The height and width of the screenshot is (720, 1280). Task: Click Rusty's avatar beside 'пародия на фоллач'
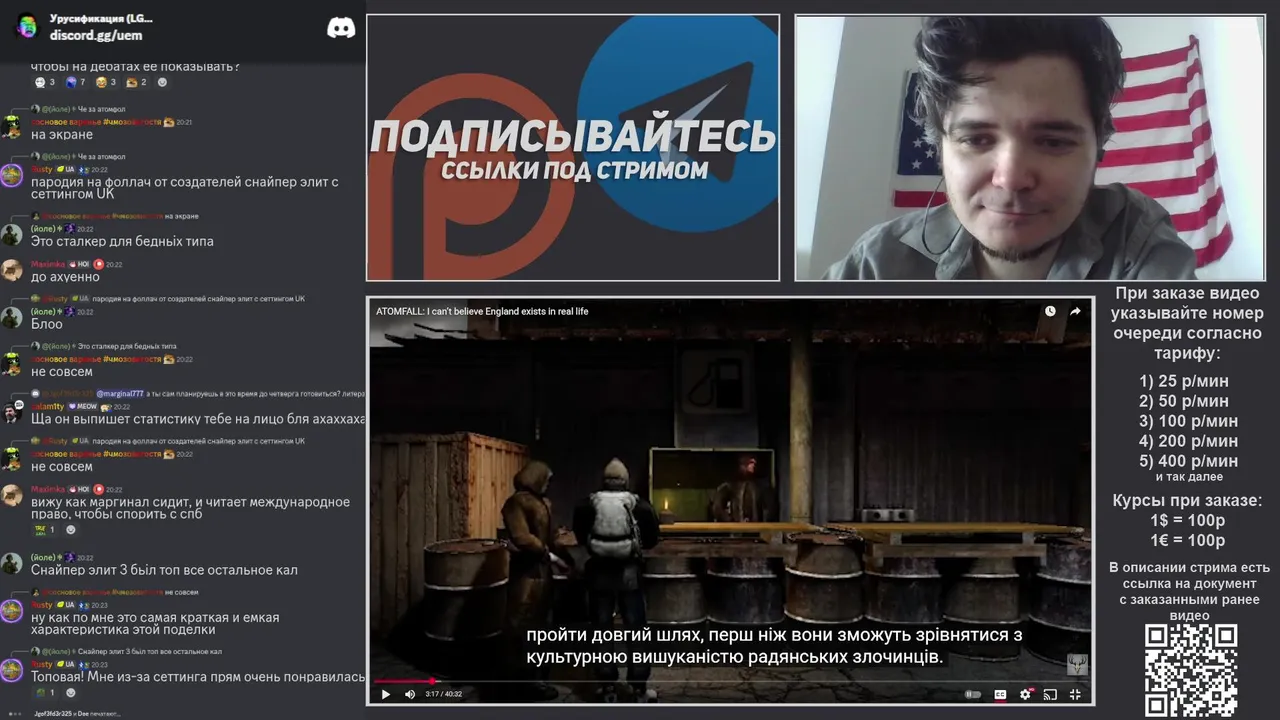coord(11,176)
